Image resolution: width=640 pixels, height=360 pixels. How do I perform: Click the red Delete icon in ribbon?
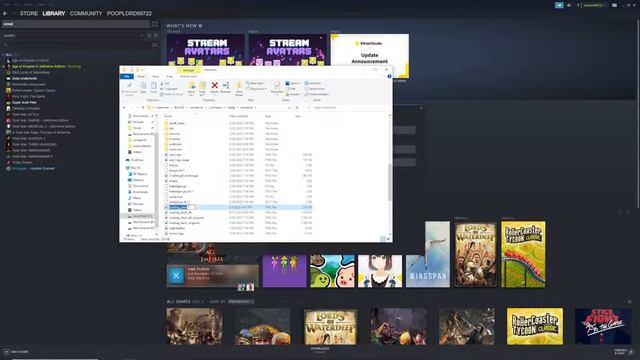tap(214, 87)
